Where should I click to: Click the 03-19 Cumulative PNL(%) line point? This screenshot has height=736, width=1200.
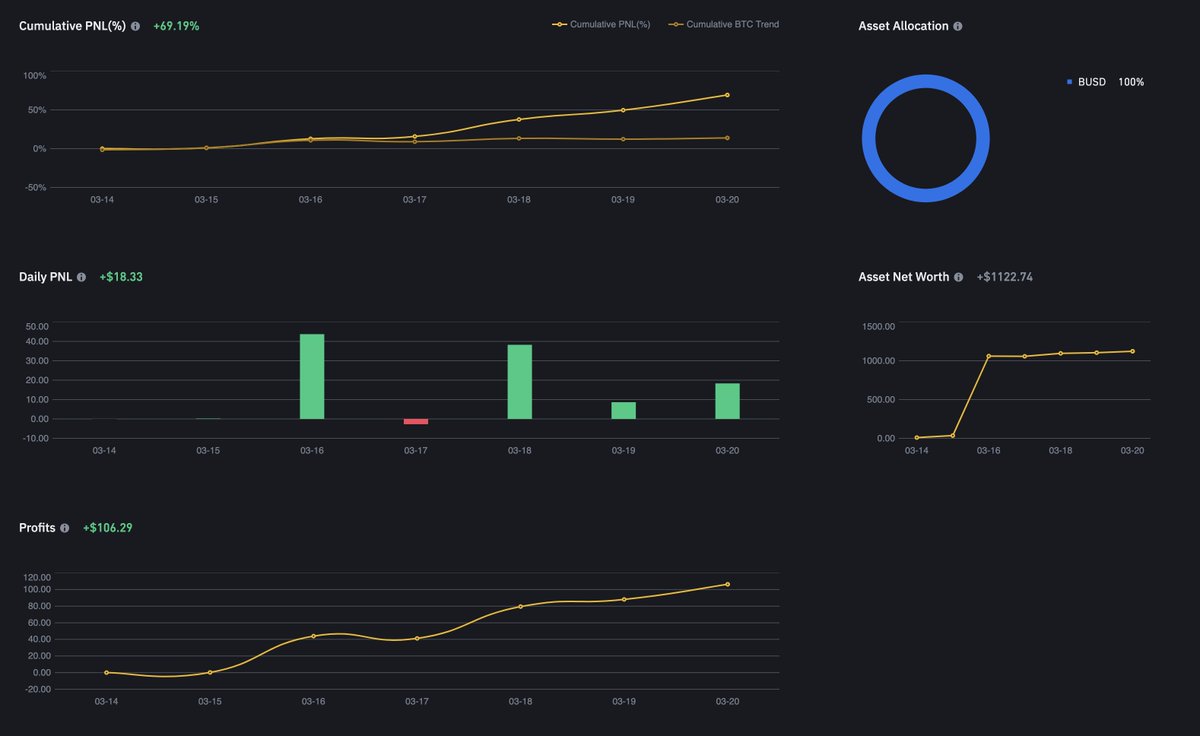coord(623,110)
